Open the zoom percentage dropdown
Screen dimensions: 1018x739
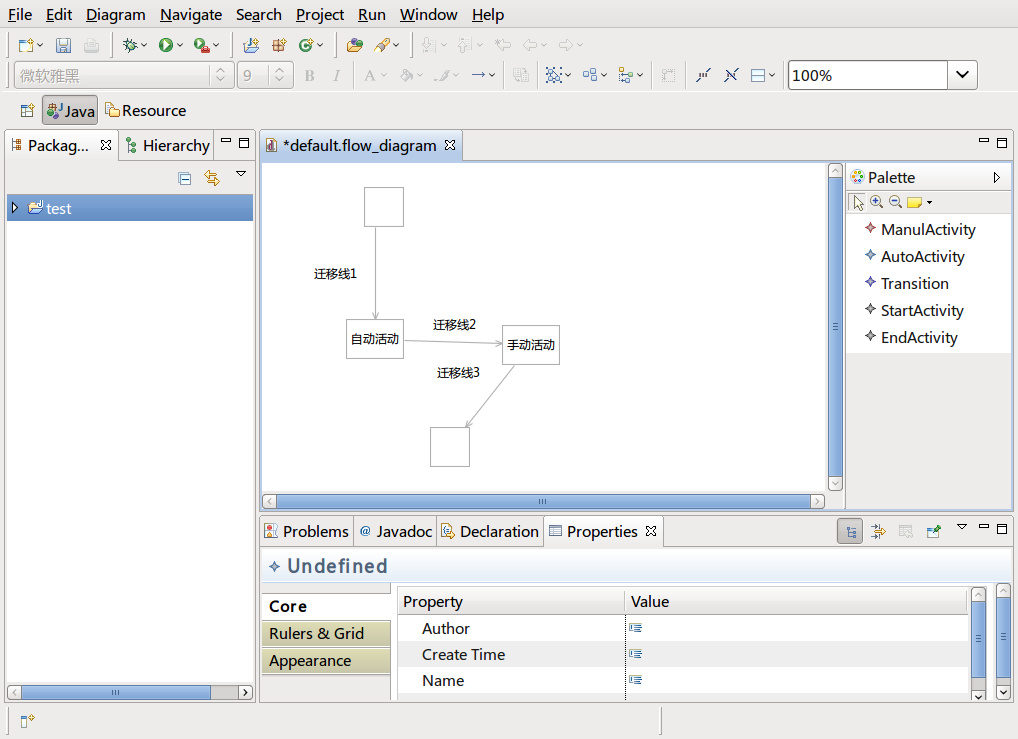pos(962,75)
